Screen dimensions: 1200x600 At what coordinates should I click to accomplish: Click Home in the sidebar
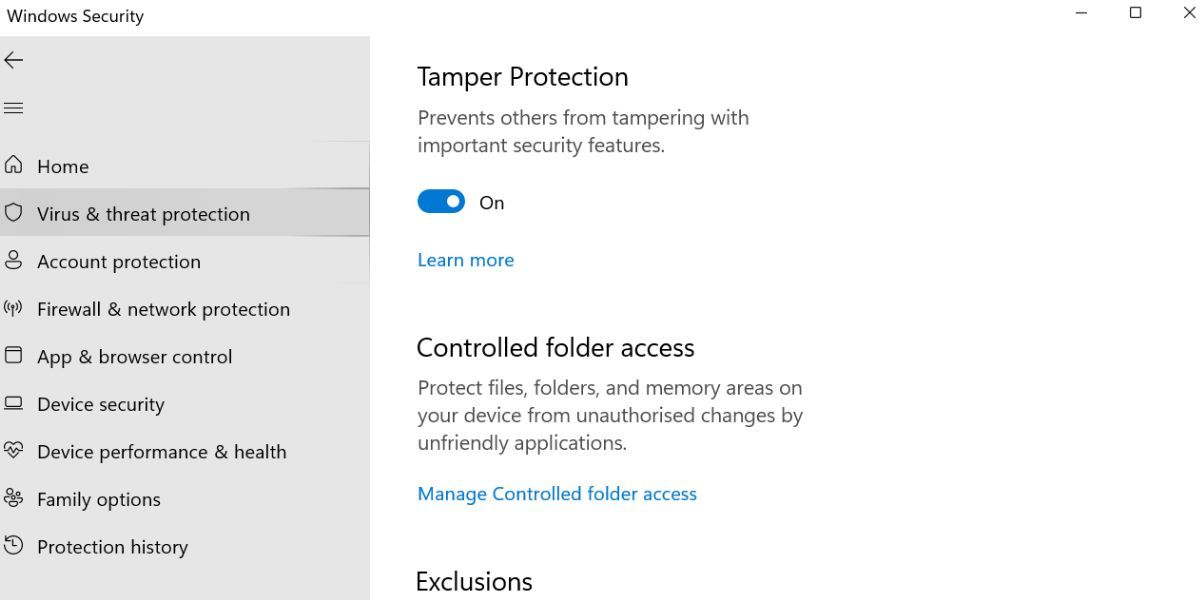pyautogui.click(x=62, y=166)
